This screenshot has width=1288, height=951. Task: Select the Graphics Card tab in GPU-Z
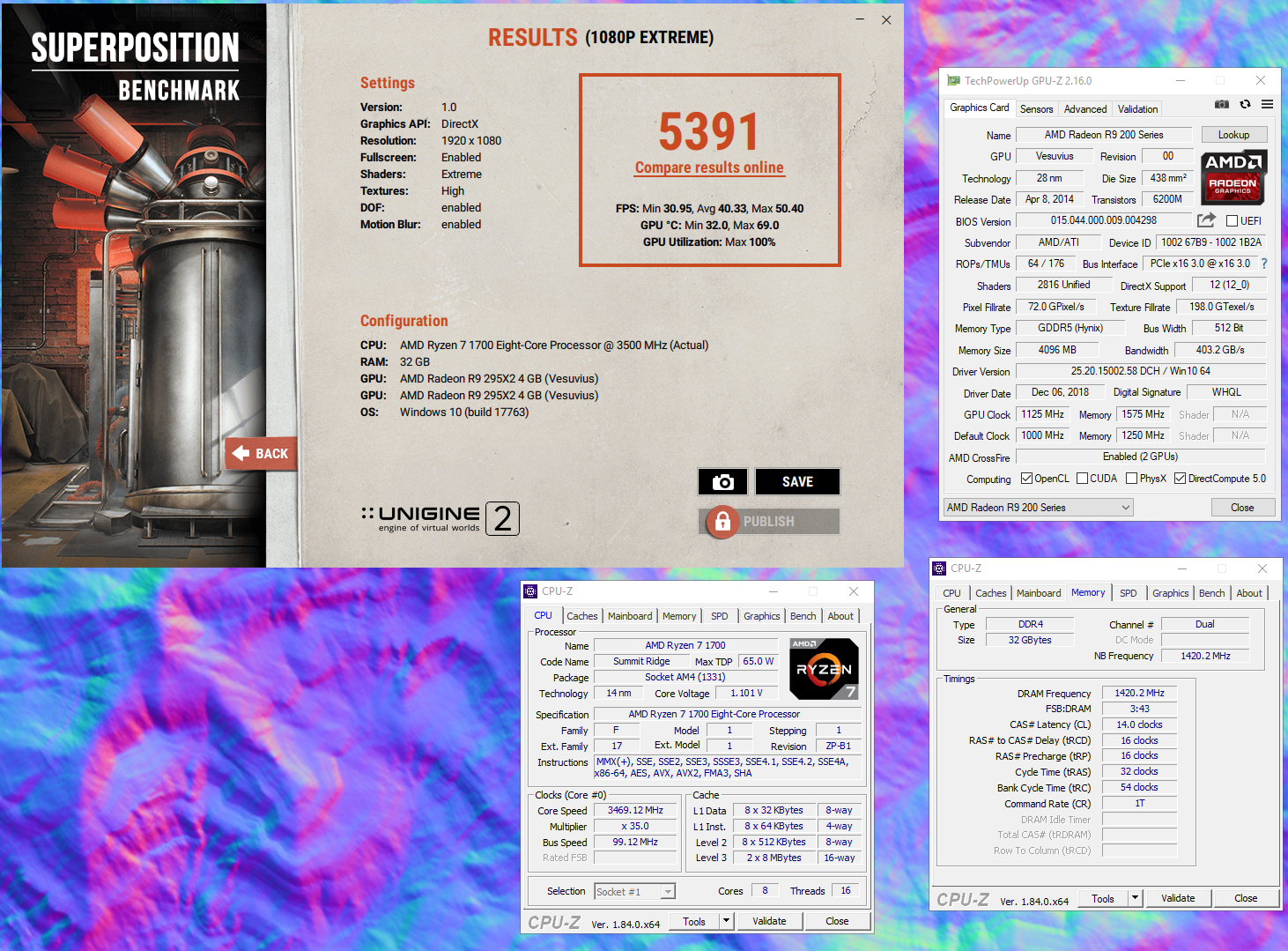(979, 108)
